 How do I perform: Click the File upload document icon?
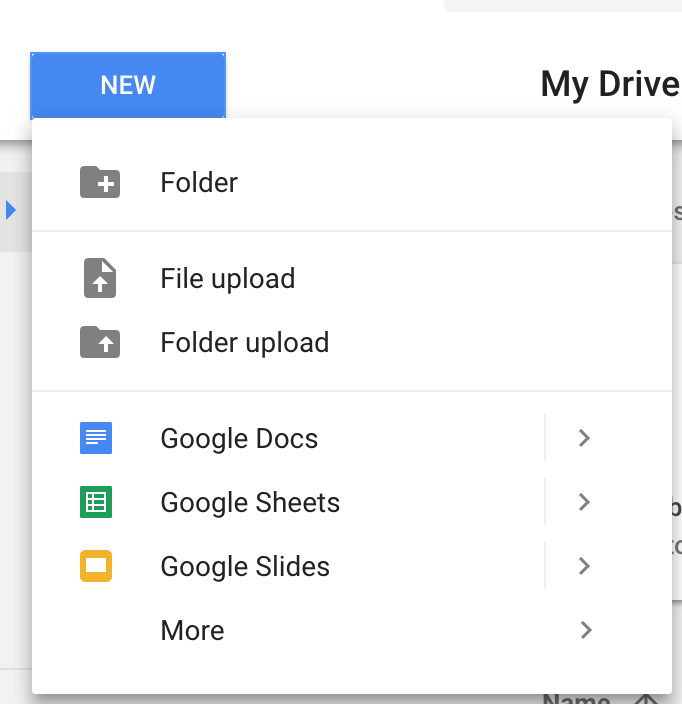coord(100,278)
